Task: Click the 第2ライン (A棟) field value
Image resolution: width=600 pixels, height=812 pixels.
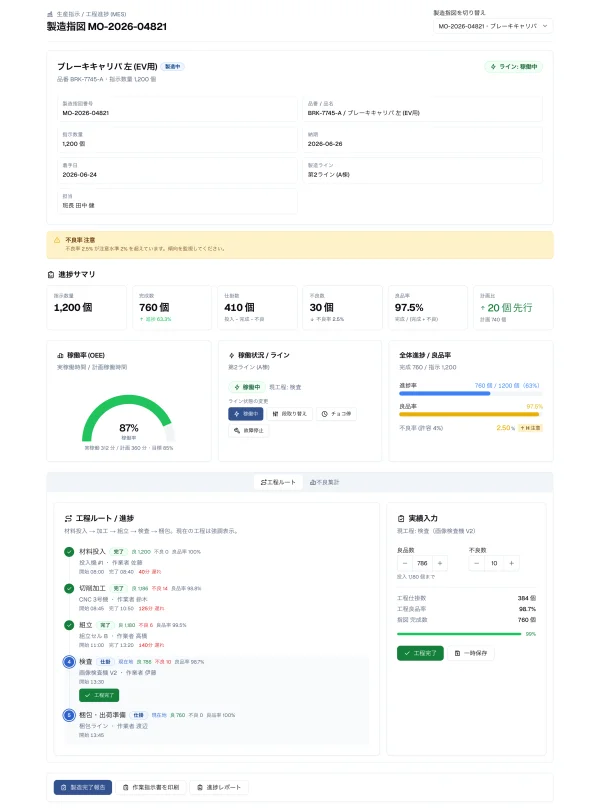Action: (329, 175)
